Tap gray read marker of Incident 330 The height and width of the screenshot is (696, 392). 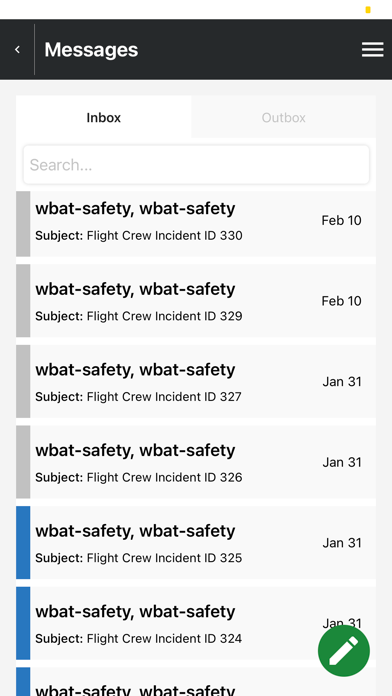23,224
